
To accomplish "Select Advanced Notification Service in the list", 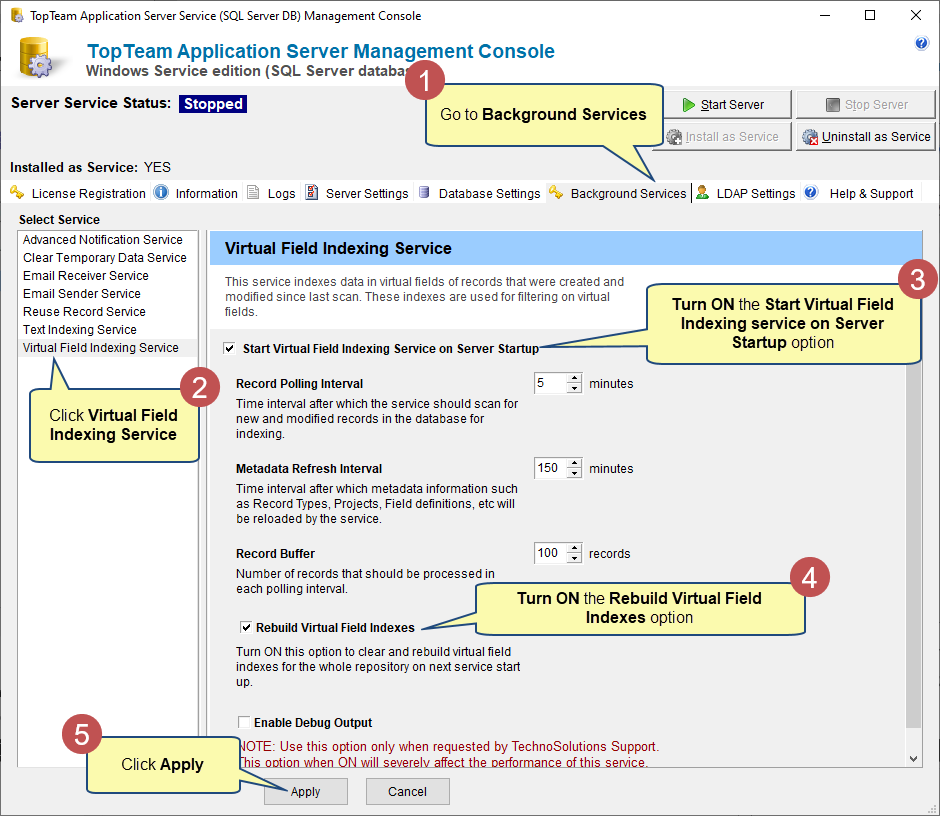I will coord(108,240).
